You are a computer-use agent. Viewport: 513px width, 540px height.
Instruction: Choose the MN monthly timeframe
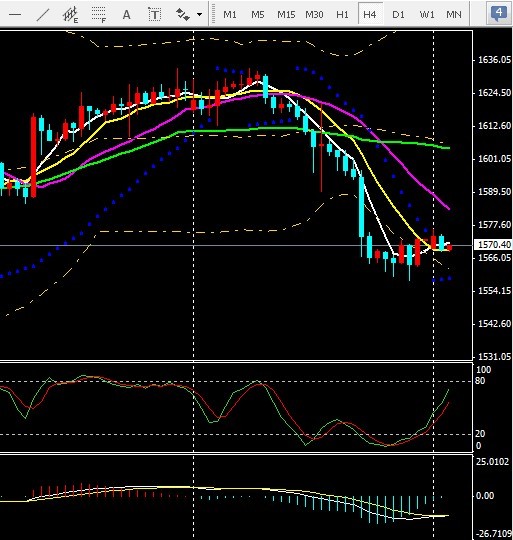click(x=454, y=14)
